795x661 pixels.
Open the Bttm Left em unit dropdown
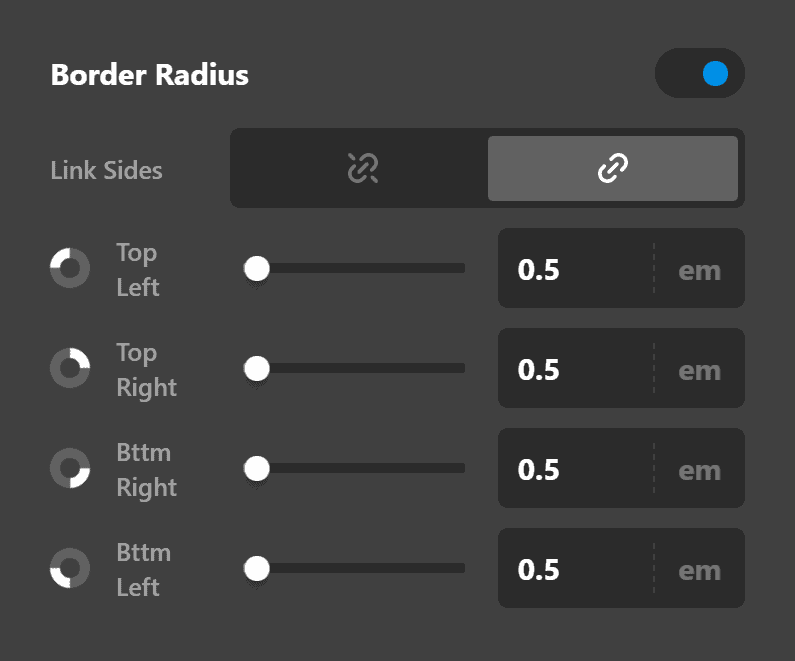pos(700,570)
